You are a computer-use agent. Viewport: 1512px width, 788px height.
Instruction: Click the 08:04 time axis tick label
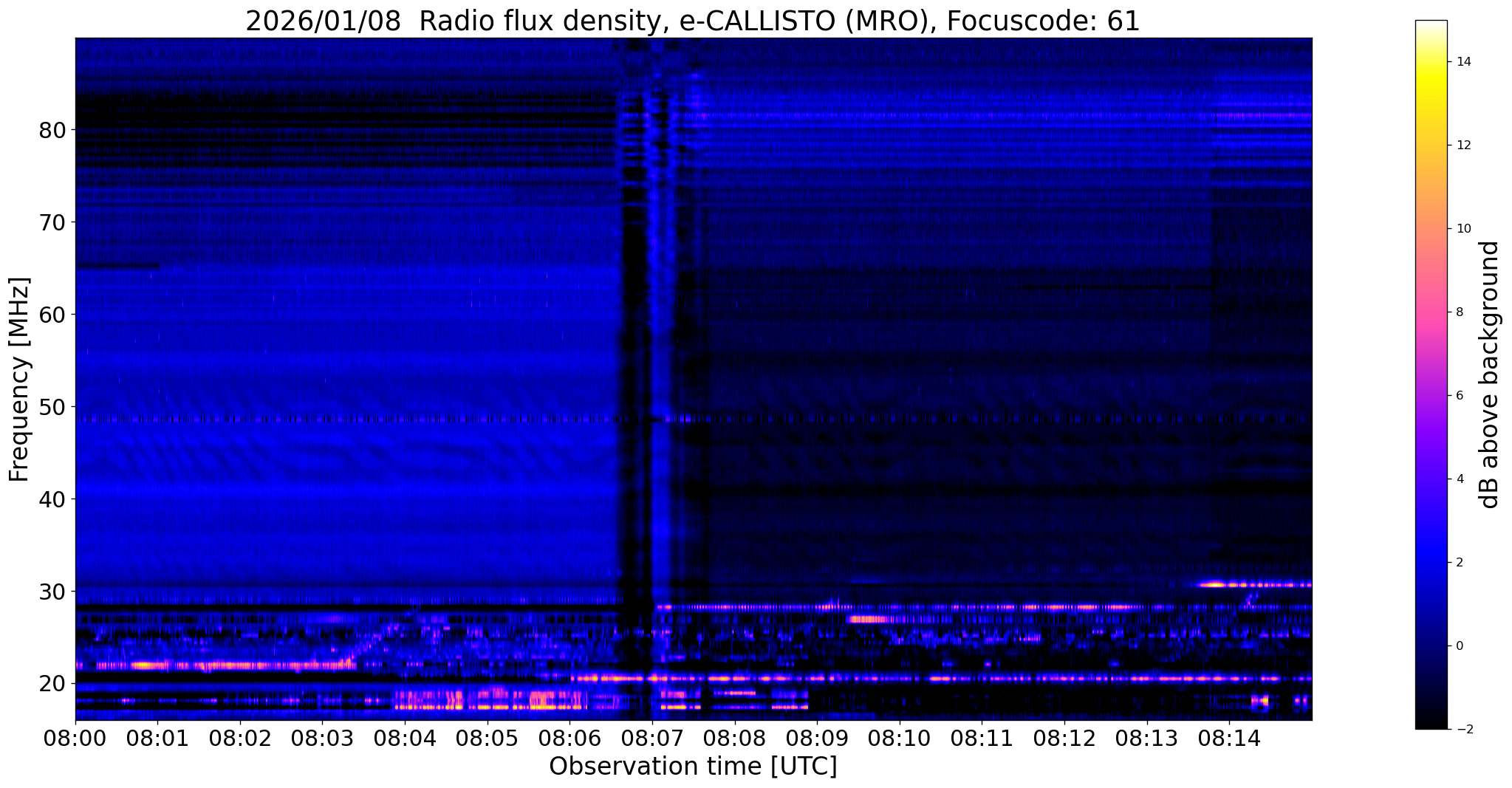point(404,739)
